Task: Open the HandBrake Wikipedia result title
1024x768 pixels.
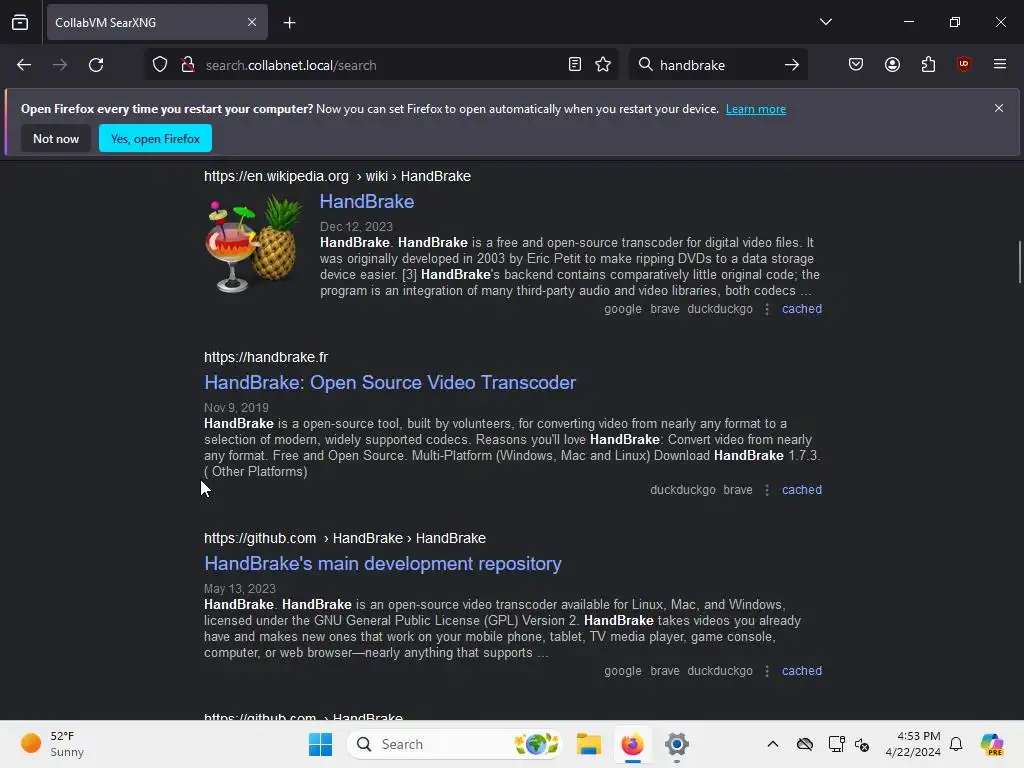Action: (367, 201)
